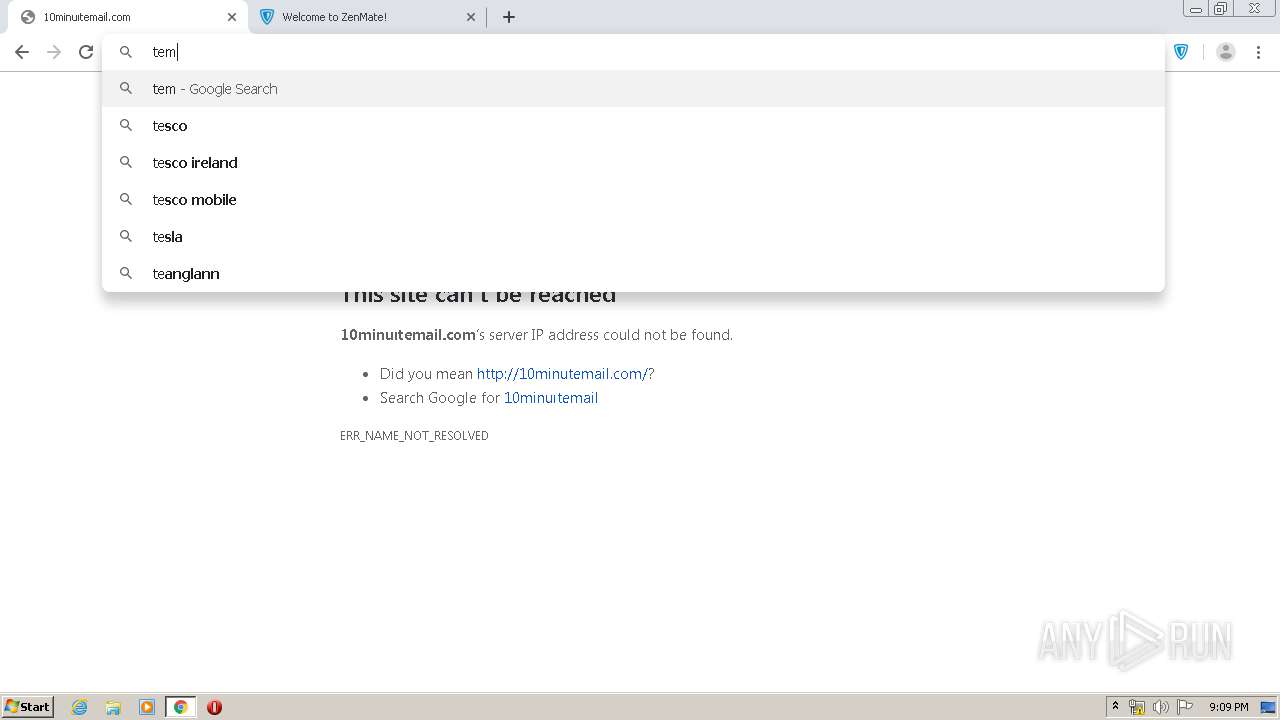
Task: Click the forward navigation arrow
Action: tap(54, 52)
